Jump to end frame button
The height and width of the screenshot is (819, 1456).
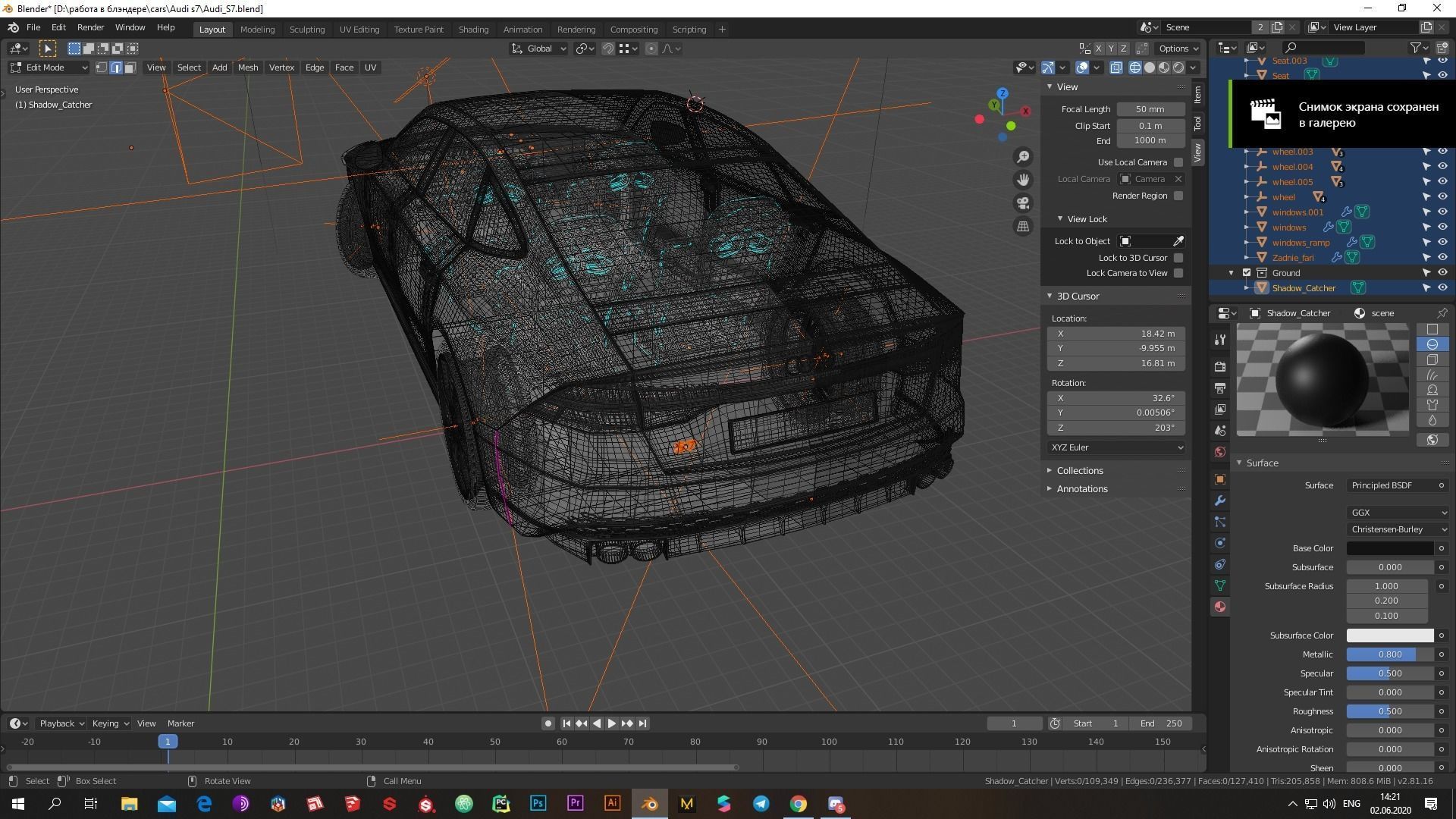click(642, 723)
